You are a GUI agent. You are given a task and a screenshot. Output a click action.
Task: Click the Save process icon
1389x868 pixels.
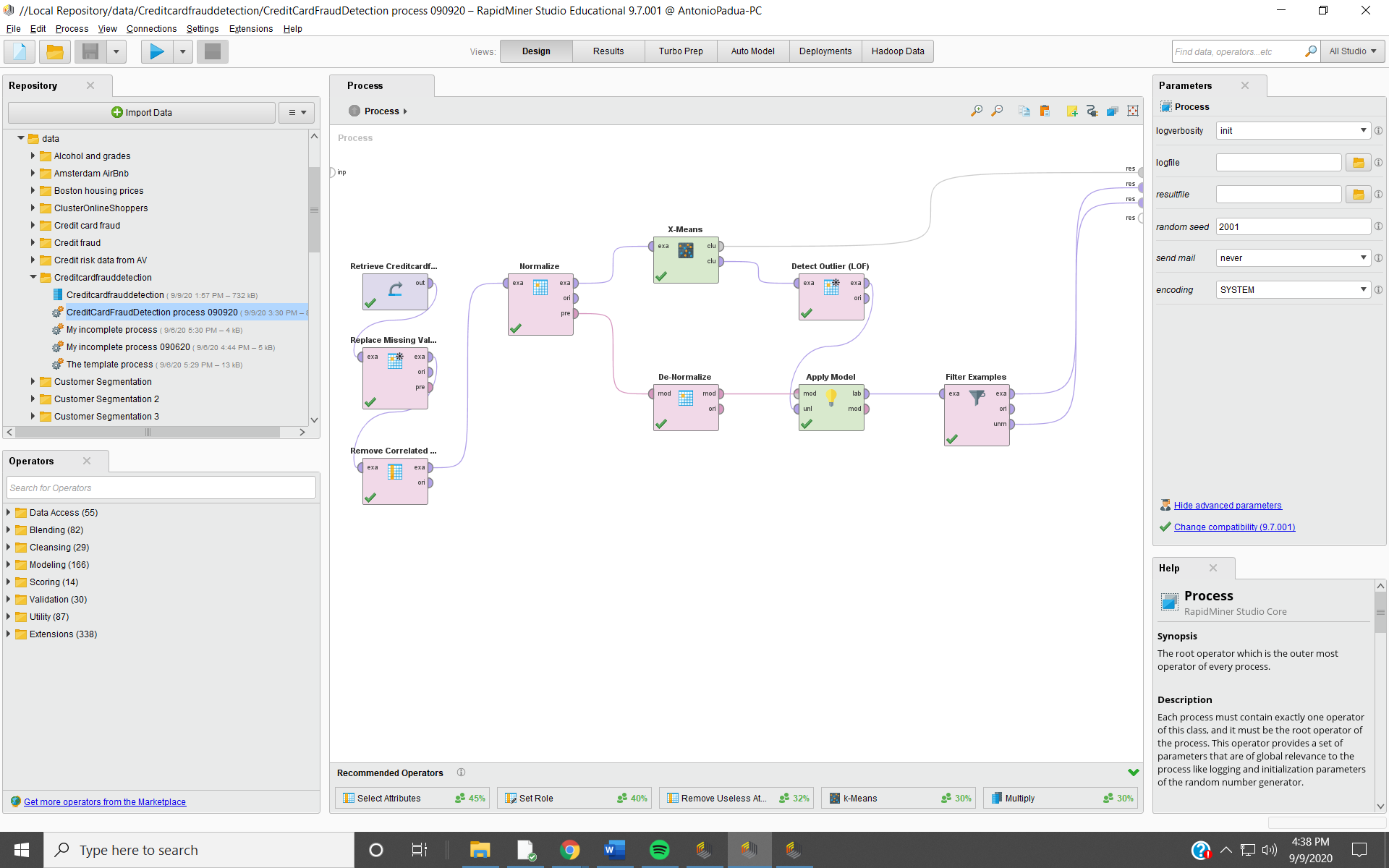pyautogui.click(x=90, y=51)
